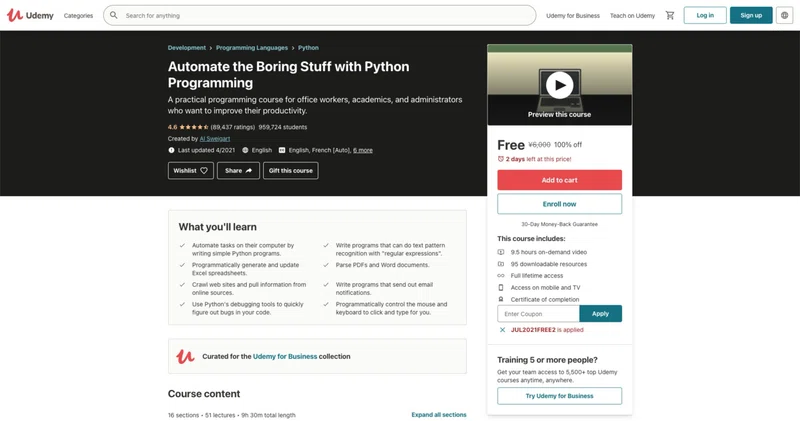This screenshot has width=800, height=421.
Task: Open Udemy for Business collection link
Action: tap(285, 356)
